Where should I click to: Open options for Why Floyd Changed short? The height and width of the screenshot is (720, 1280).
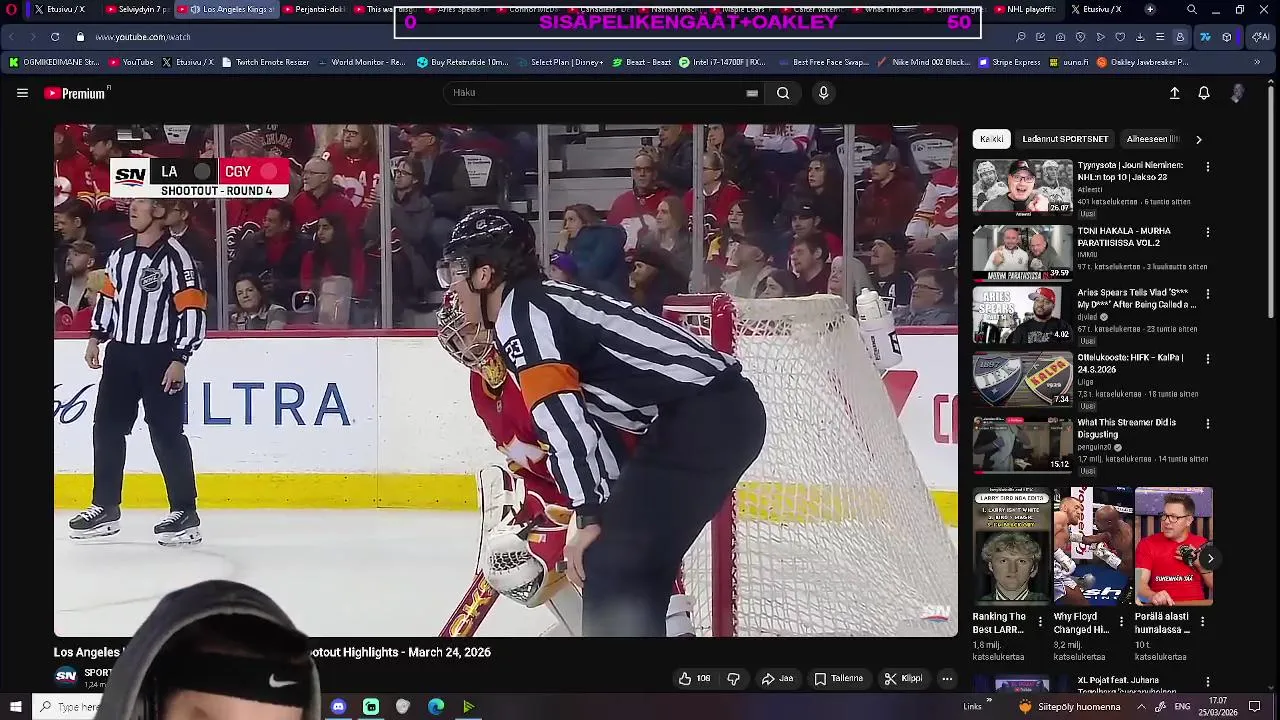coord(1121,621)
